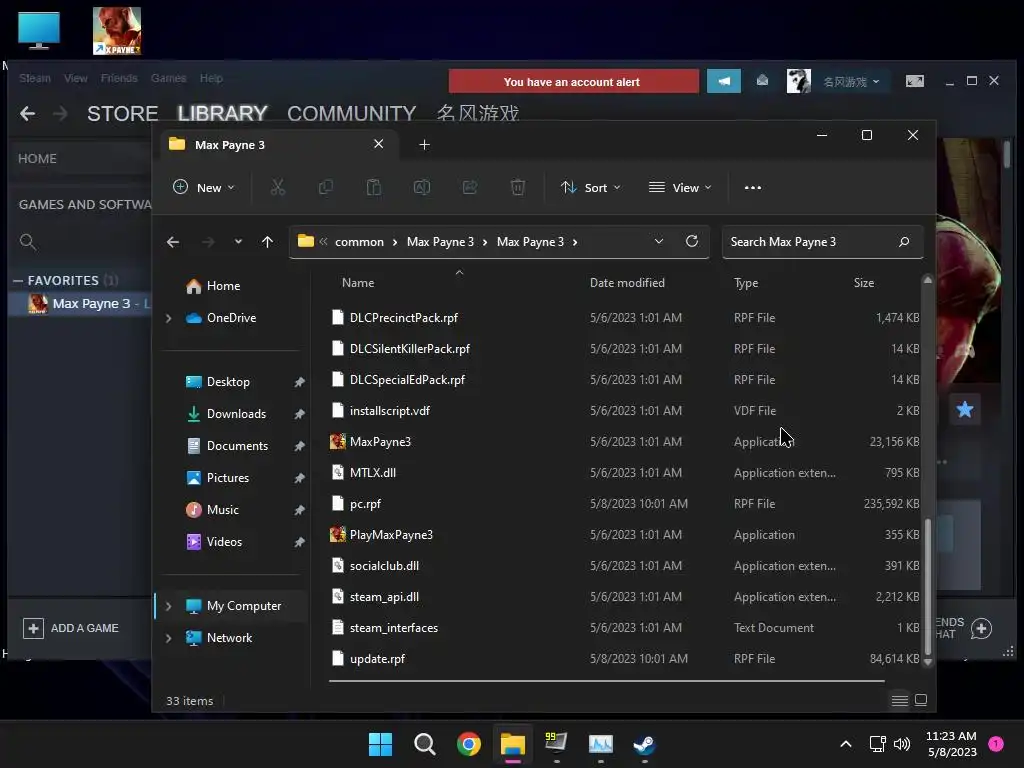Click the Steam announcements megaphone icon
The width and height of the screenshot is (1024, 768).
pyautogui.click(x=724, y=81)
